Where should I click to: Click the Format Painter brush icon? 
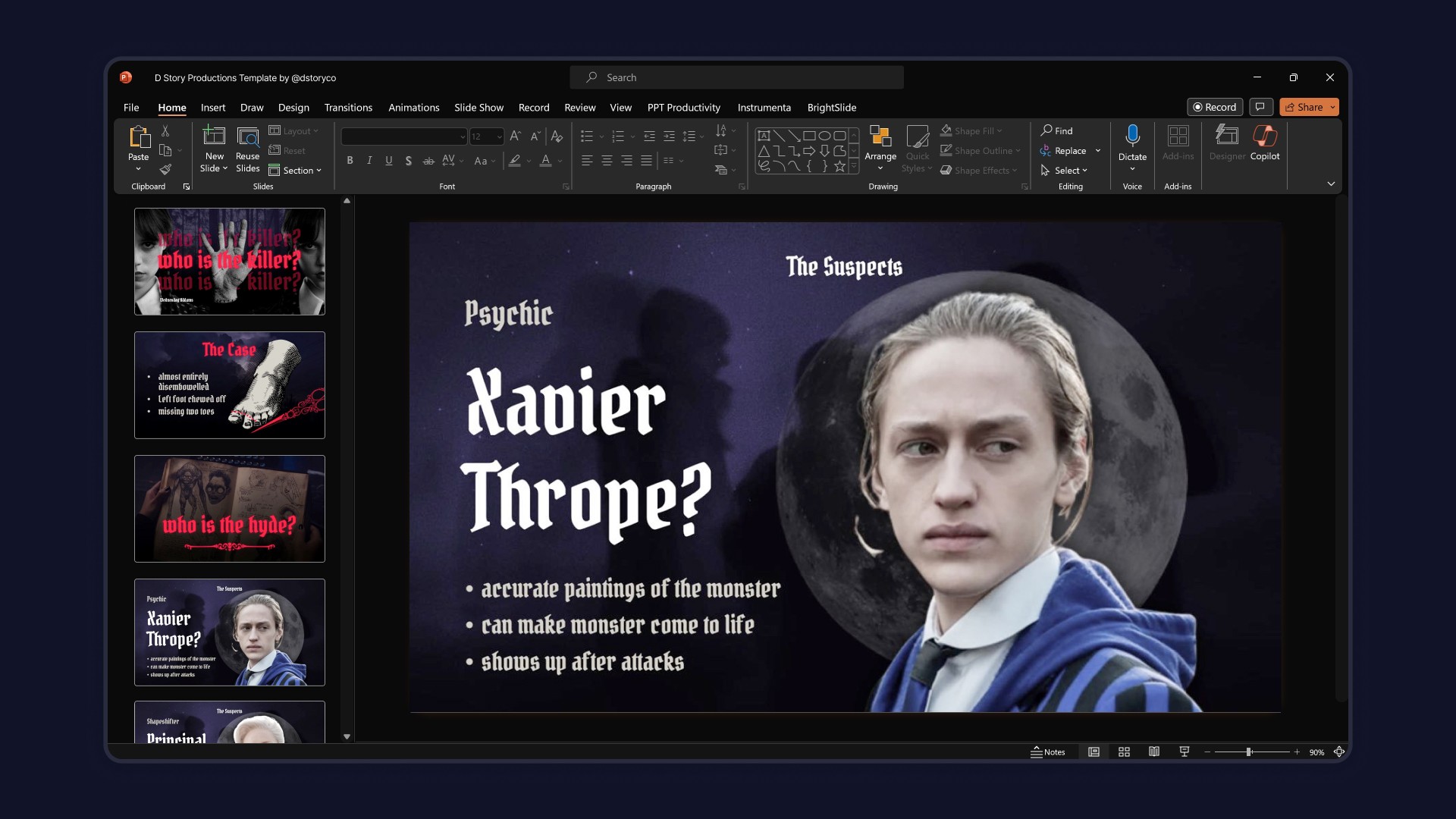tap(165, 169)
